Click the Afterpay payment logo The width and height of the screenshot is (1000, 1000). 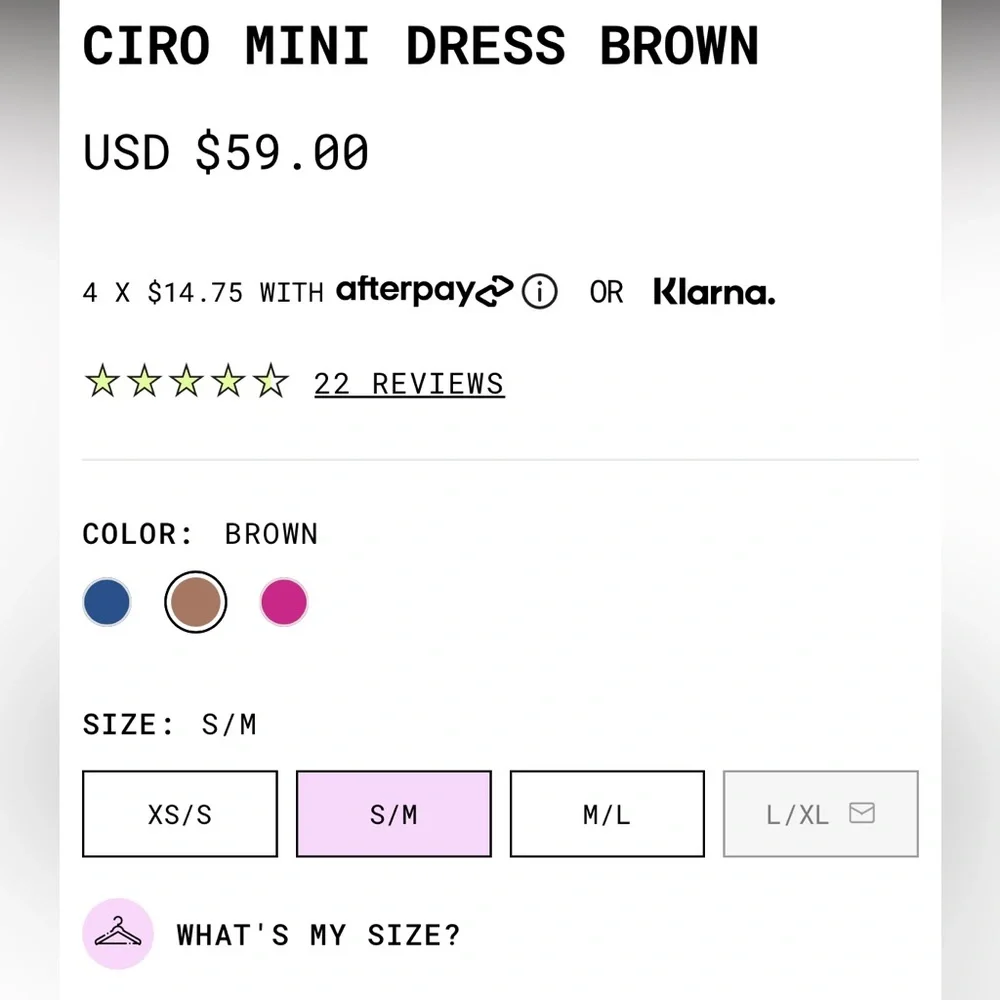pos(420,291)
